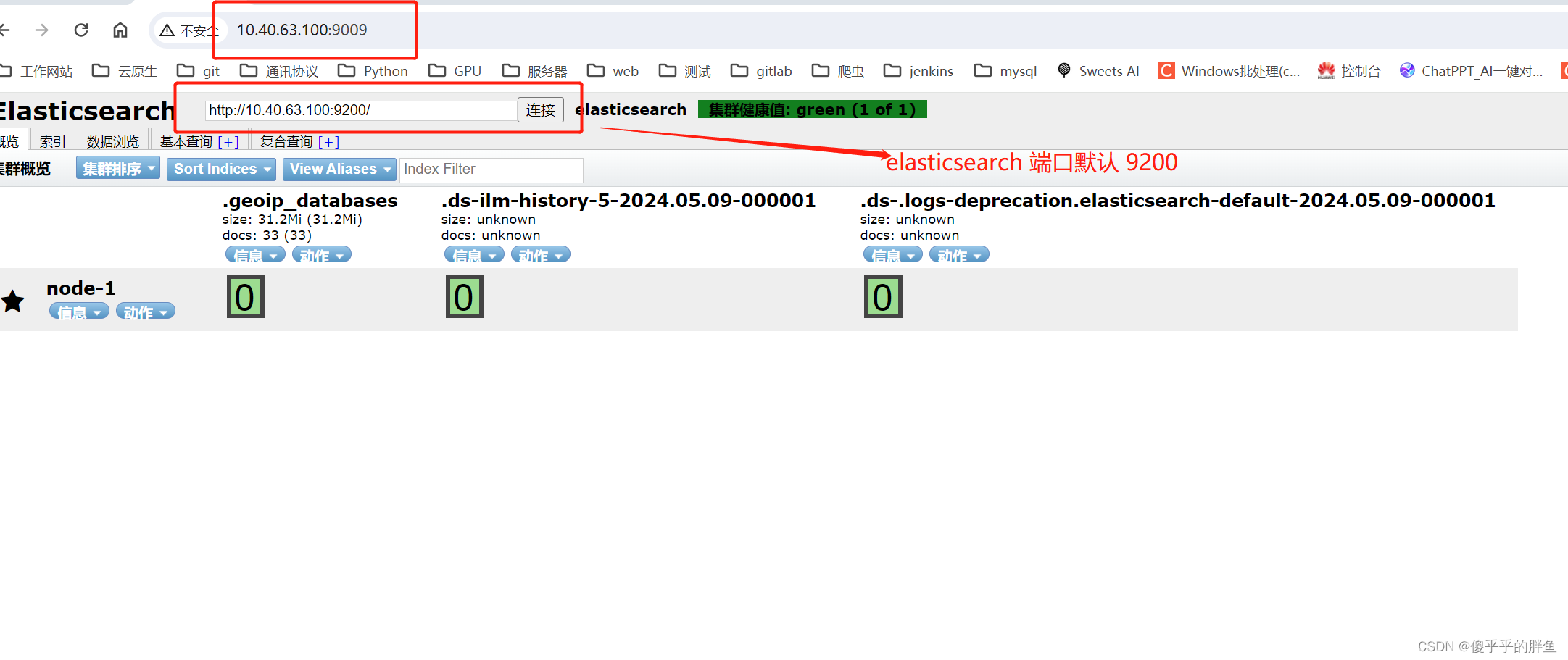Open the 云原生 bookmark folder

pos(125,71)
